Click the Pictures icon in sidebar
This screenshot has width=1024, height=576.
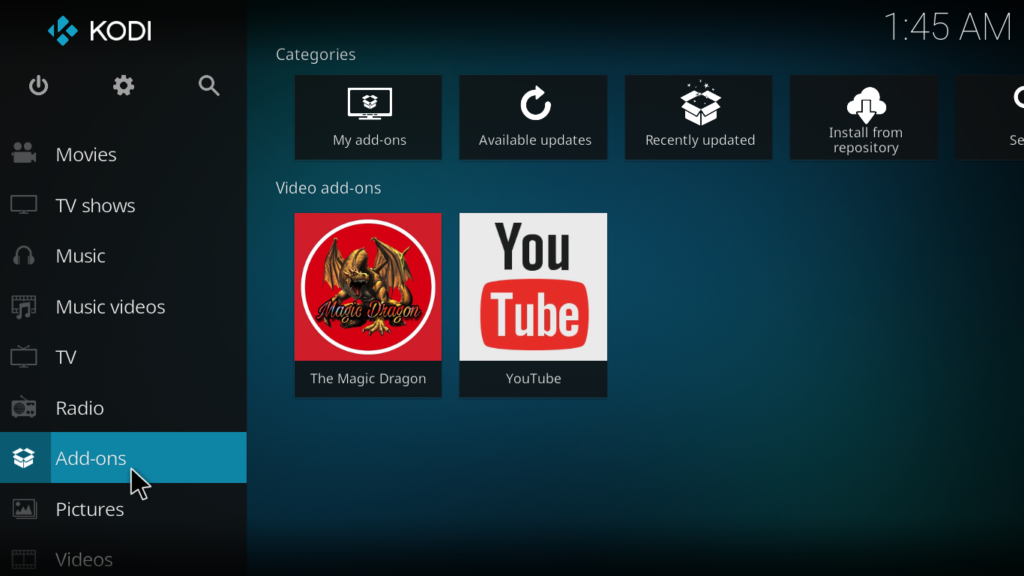[24, 509]
